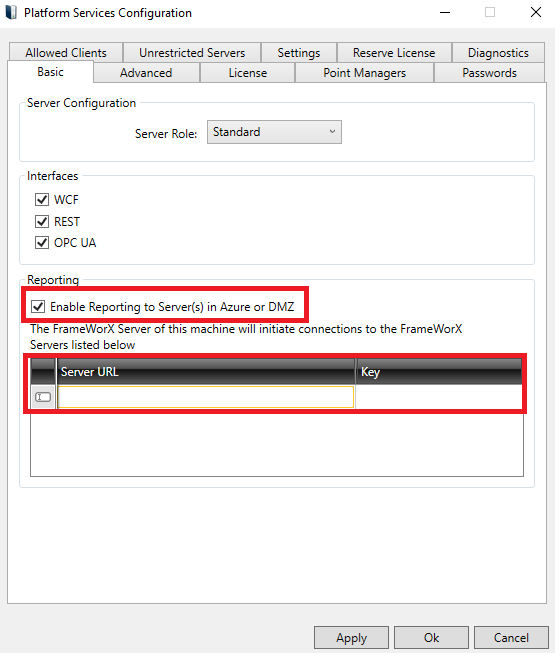This screenshot has width=560, height=664.
Task: Click the row edit indicator icon
Action: 43,397
